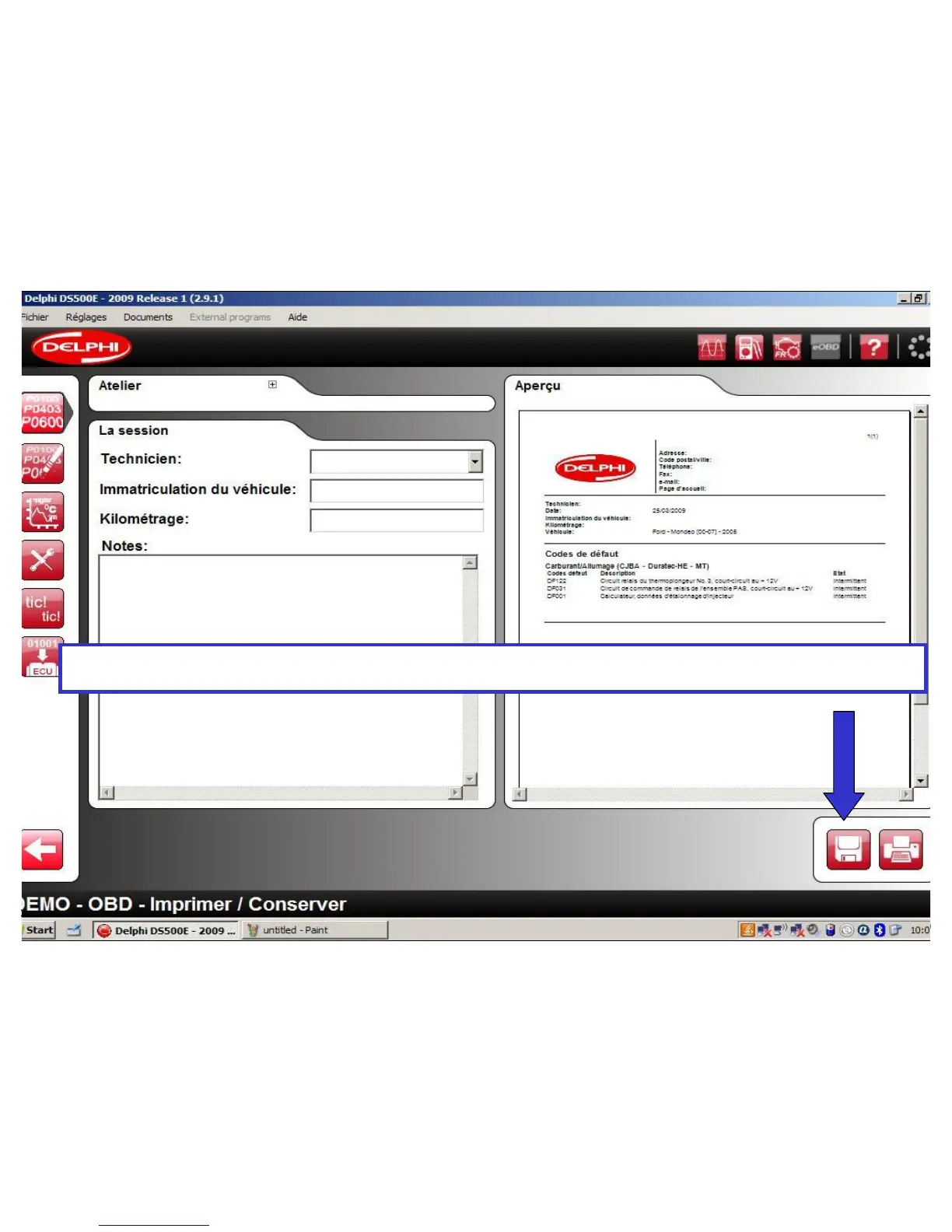Click the La session panel title
The image size is (952, 1232).
[133, 431]
